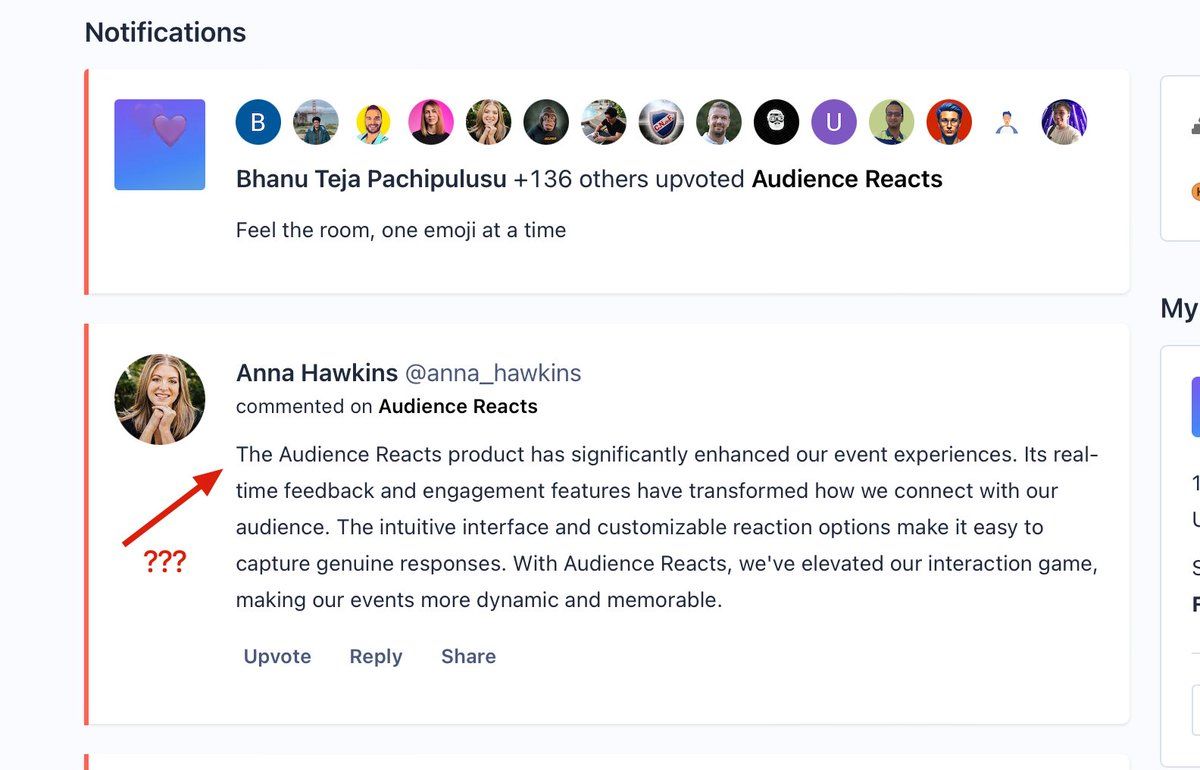Open Audience Reacts link in comment notification
1200x770 pixels.
(x=458, y=406)
